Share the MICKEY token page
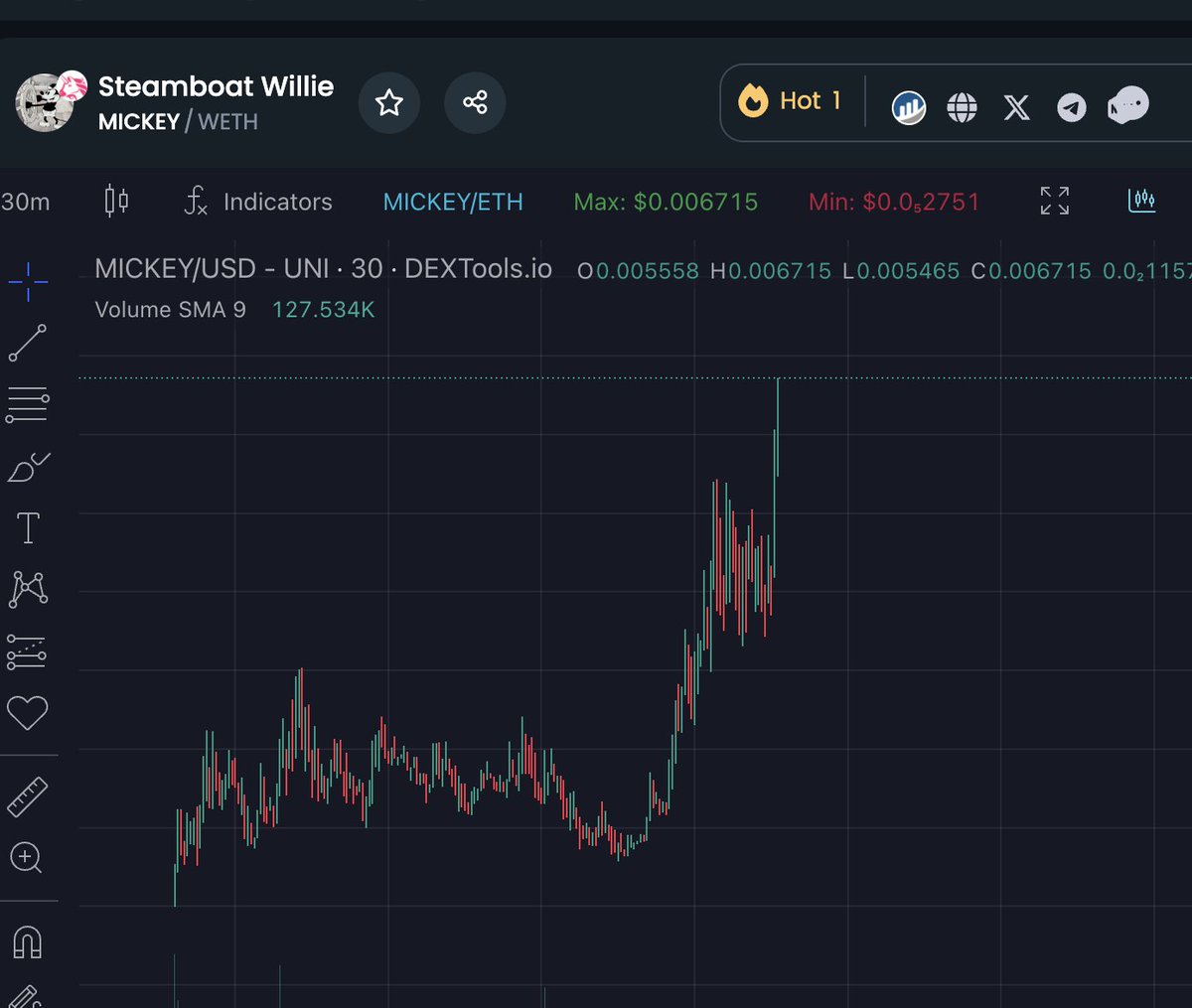 (475, 102)
